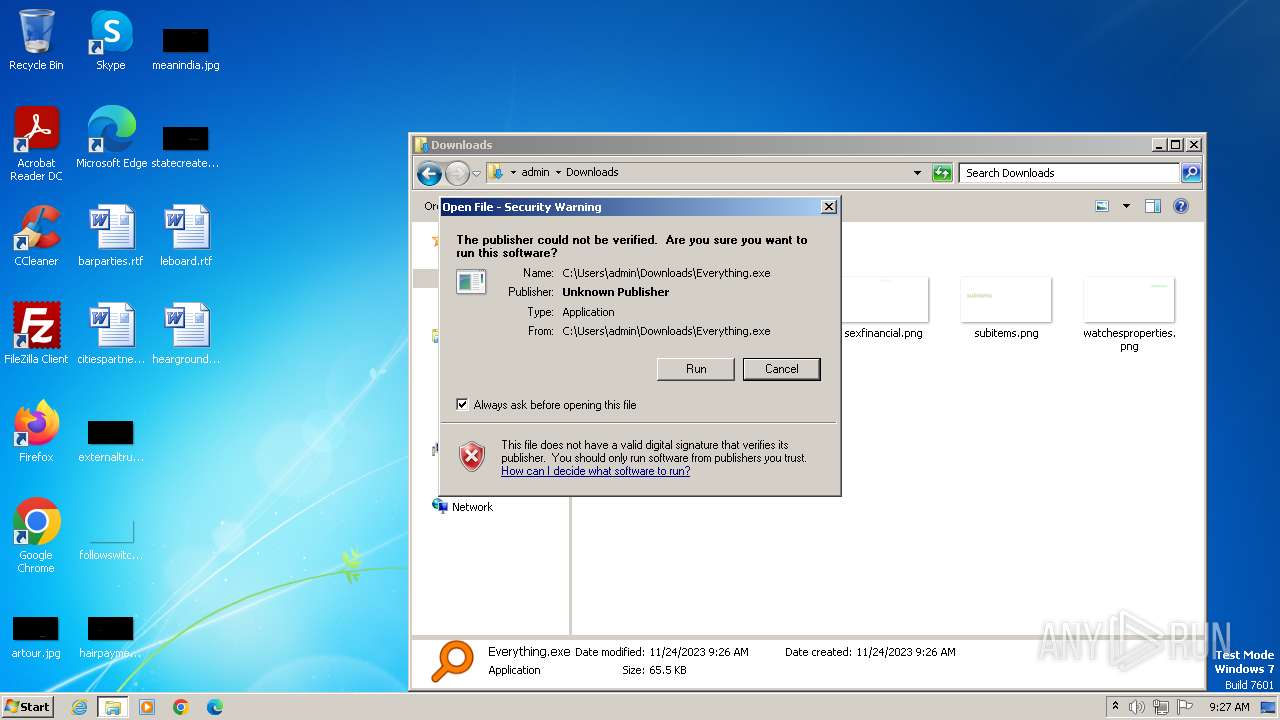Click the Forward arrow in Downloads window
1280x720 pixels.
tap(457, 173)
